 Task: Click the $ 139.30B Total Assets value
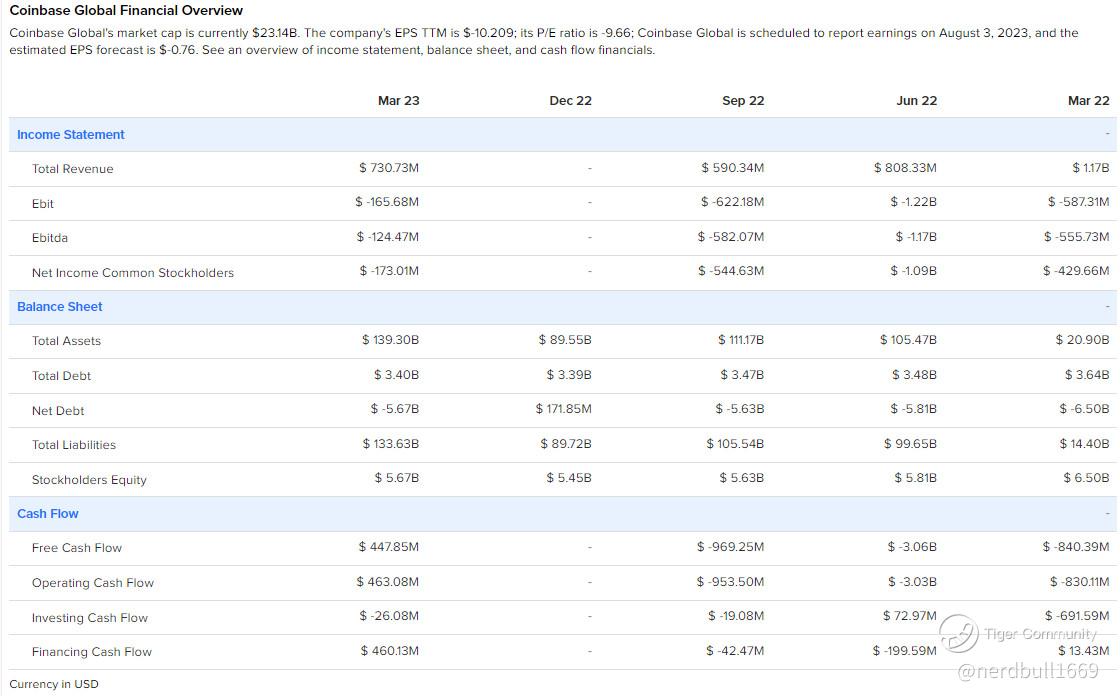tap(390, 340)
